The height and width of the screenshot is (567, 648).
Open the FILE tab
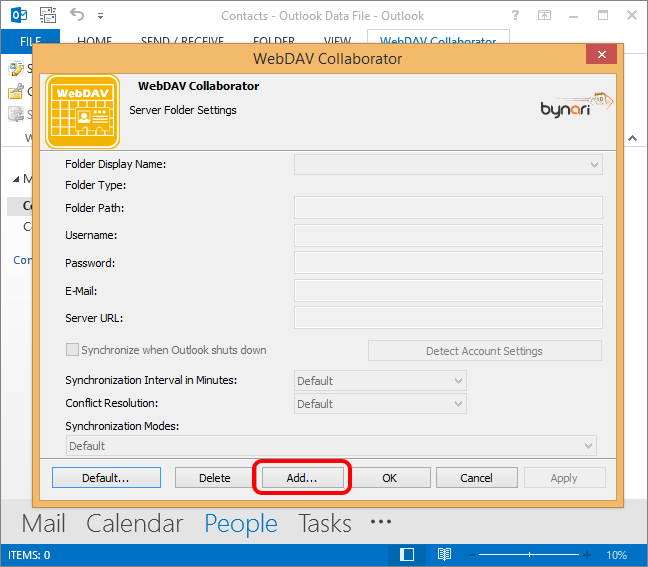pos(31,41)
